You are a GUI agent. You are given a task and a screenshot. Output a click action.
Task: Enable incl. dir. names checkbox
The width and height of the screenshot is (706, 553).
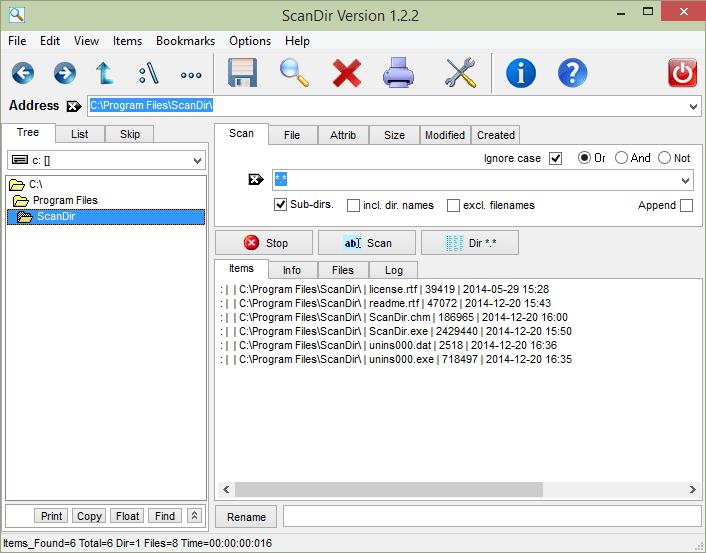(x=353, y=206)
